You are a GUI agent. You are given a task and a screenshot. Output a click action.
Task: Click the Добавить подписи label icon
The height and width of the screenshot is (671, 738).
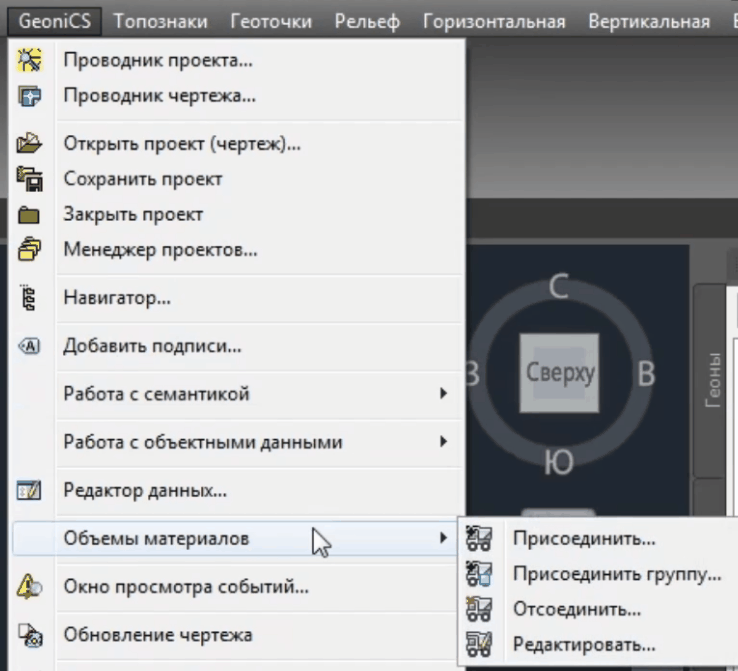point(29,346)
